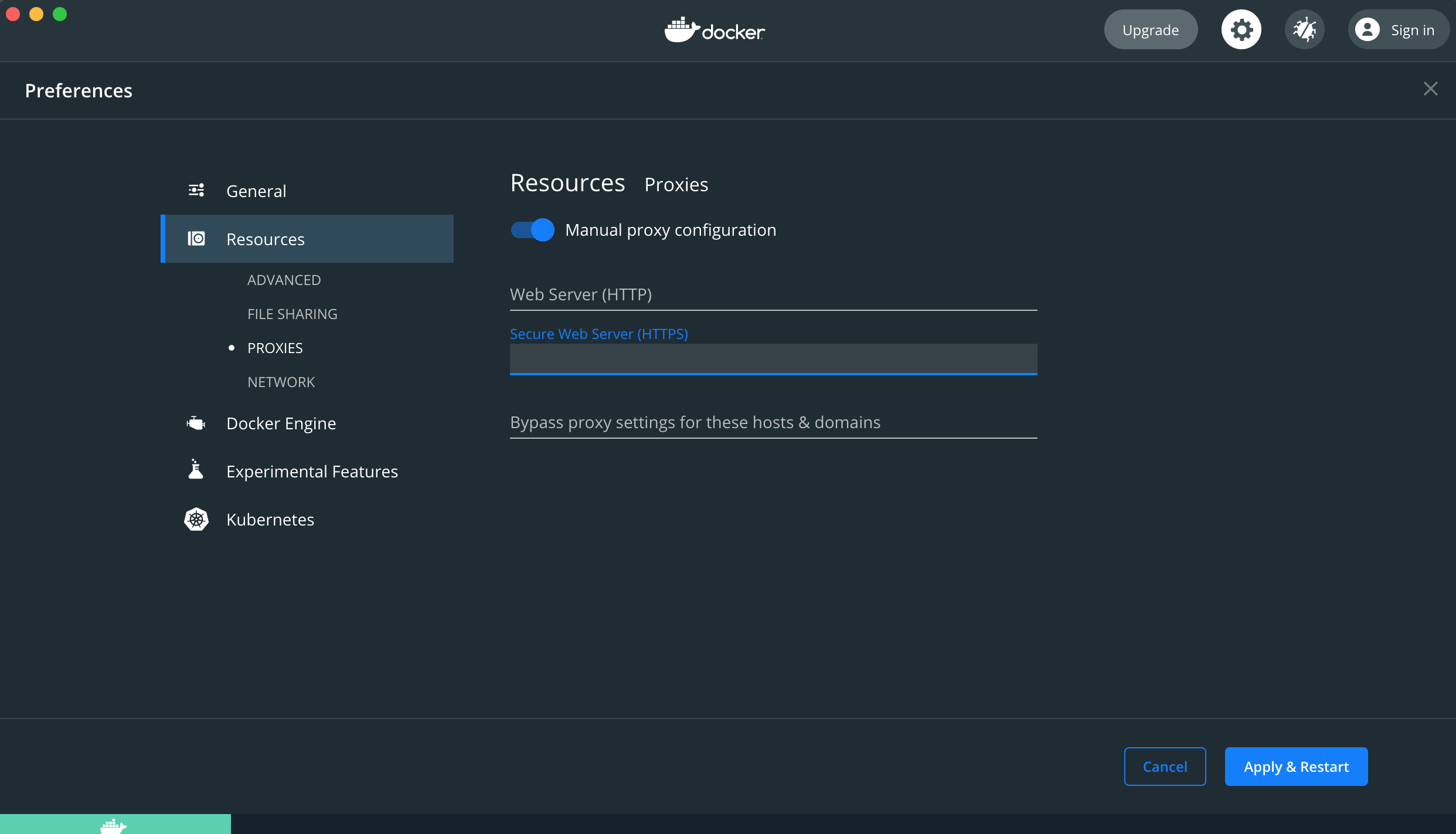Click the Web Server (HTTP) field
1456x834 pixels.
[x=773, y=295]
